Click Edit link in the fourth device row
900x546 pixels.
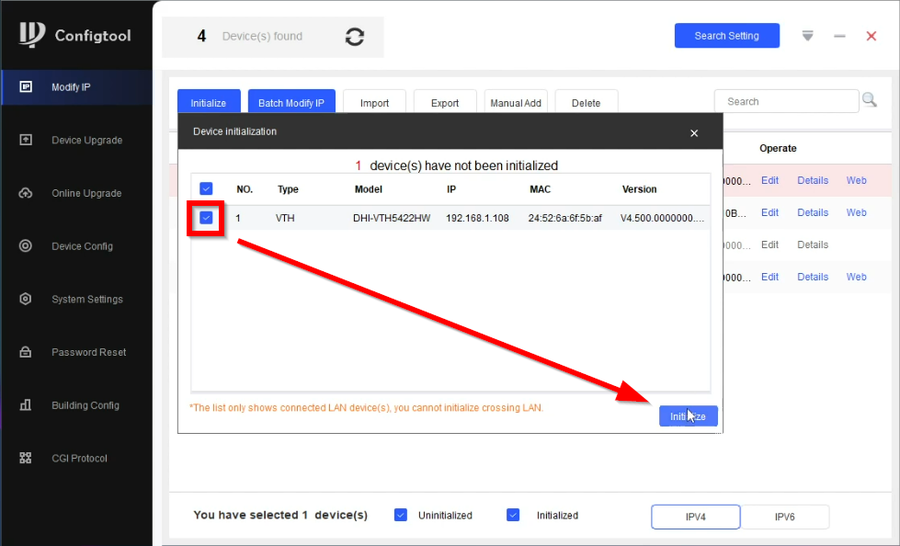click(770, 277)
